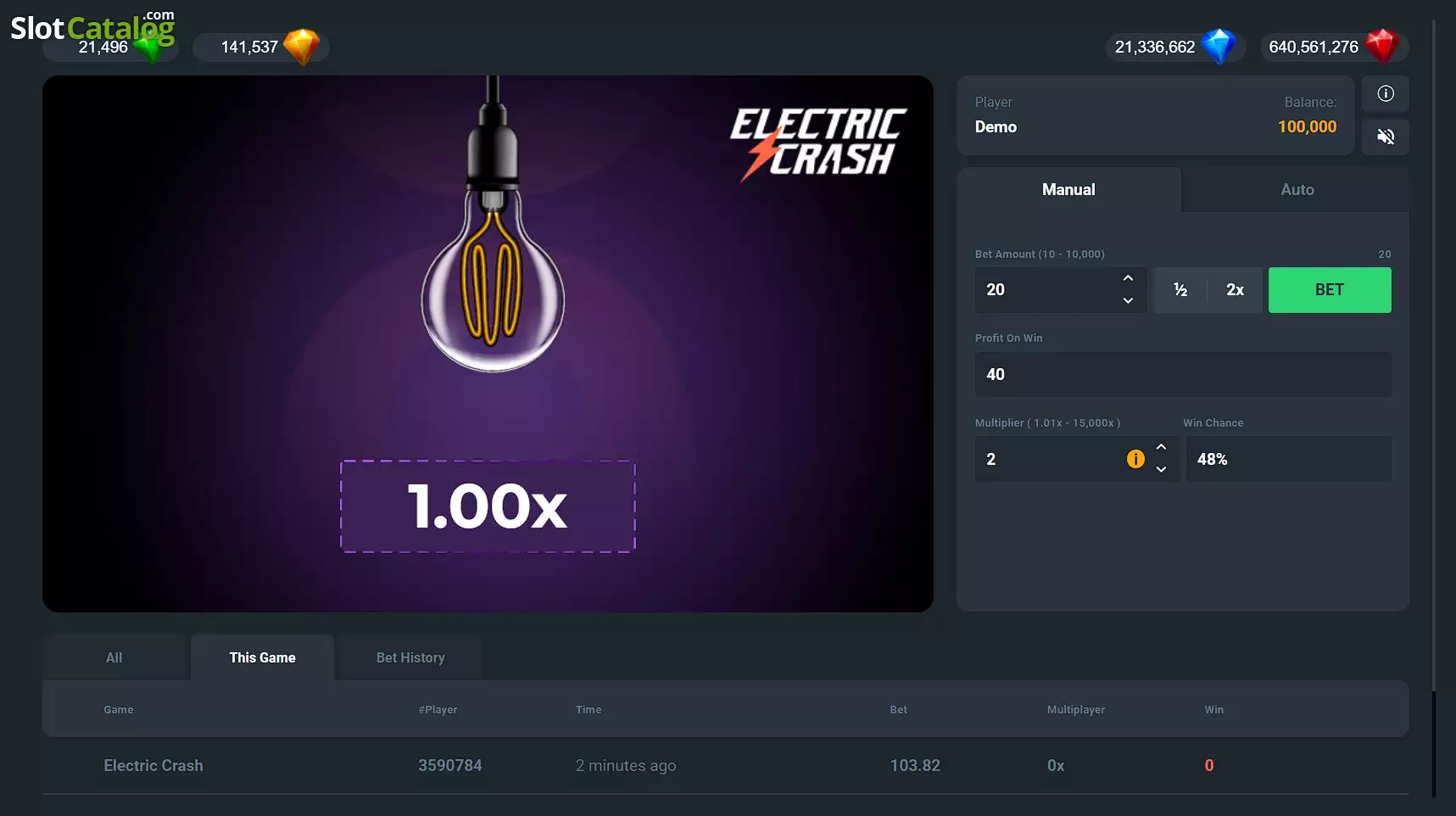Double the bet with 2x button

(x=1235, y=290)
